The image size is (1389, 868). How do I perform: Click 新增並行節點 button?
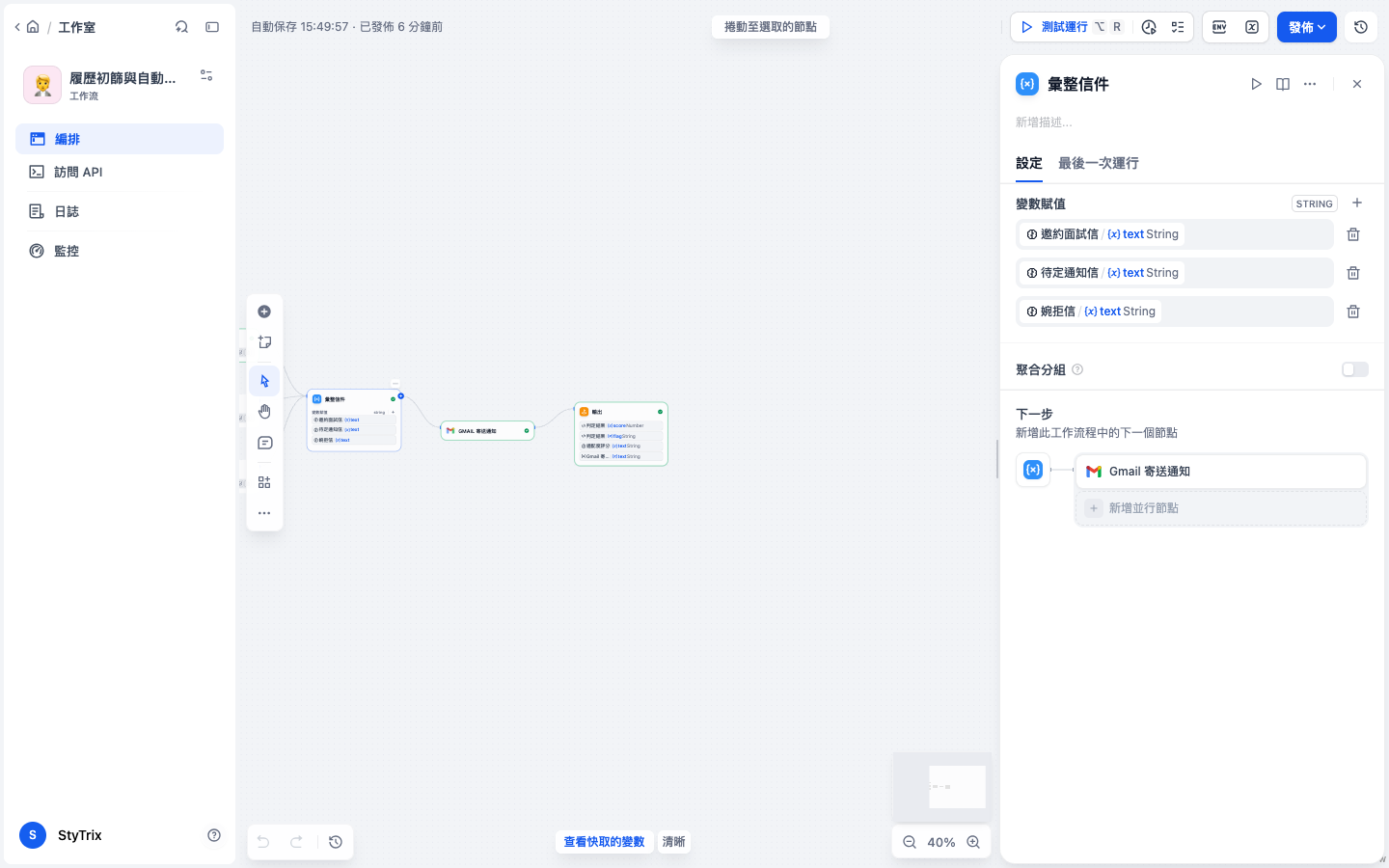1221,508
